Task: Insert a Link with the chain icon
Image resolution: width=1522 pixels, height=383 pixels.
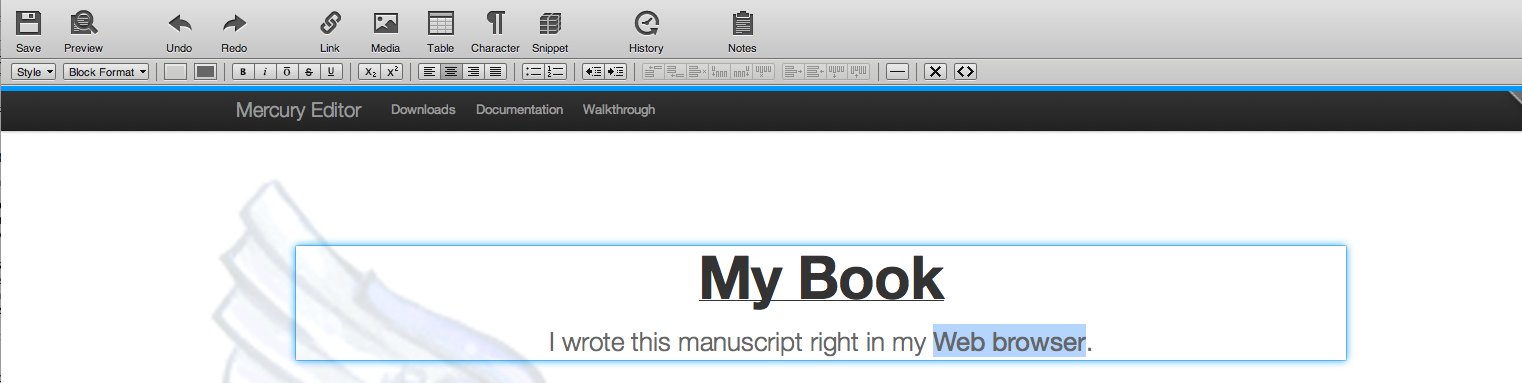Action: click(x=330, y=23)
